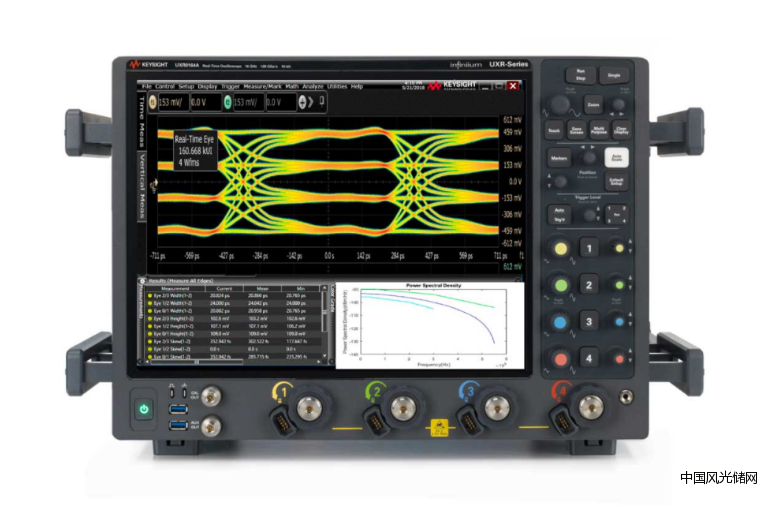Open the Measure/Mark menu
Image resolution: width=766 pixels, height=508 pixels.
(x=262, y=86)
